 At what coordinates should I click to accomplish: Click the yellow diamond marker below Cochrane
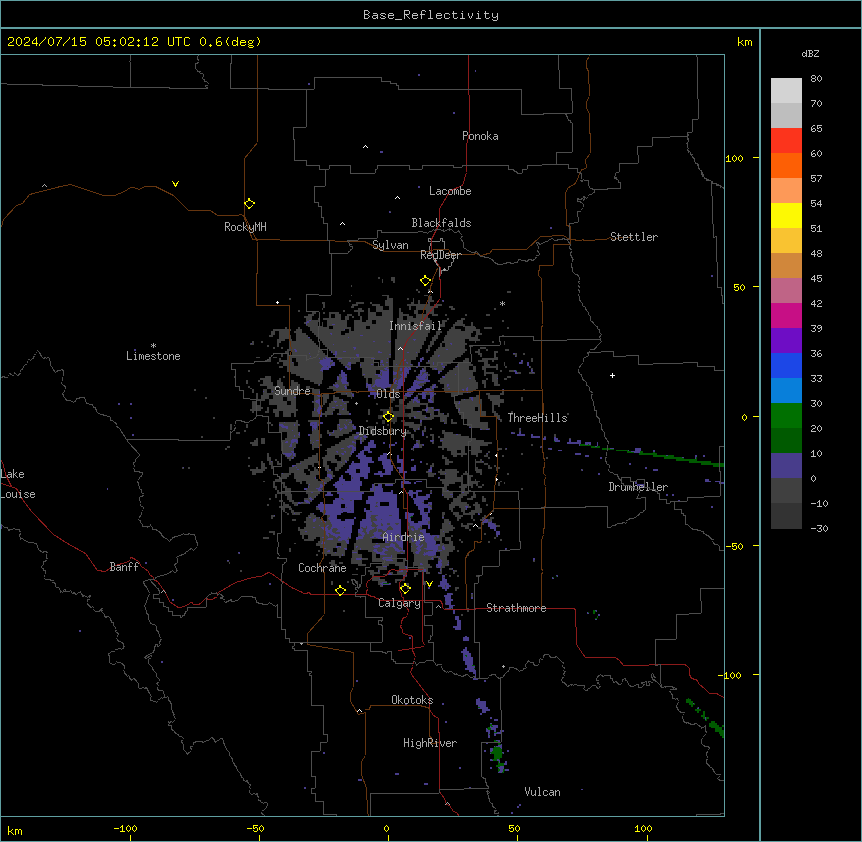pyautogui.click(x=340, y=590)
